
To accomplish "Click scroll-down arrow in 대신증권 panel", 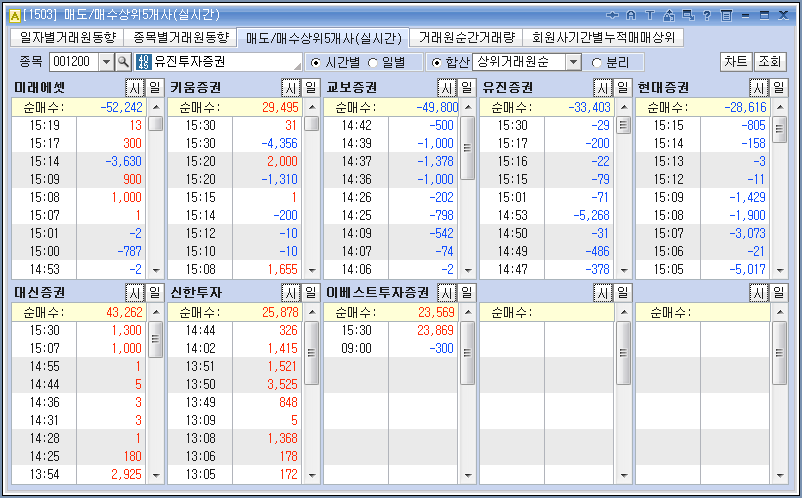I will 156,476.
